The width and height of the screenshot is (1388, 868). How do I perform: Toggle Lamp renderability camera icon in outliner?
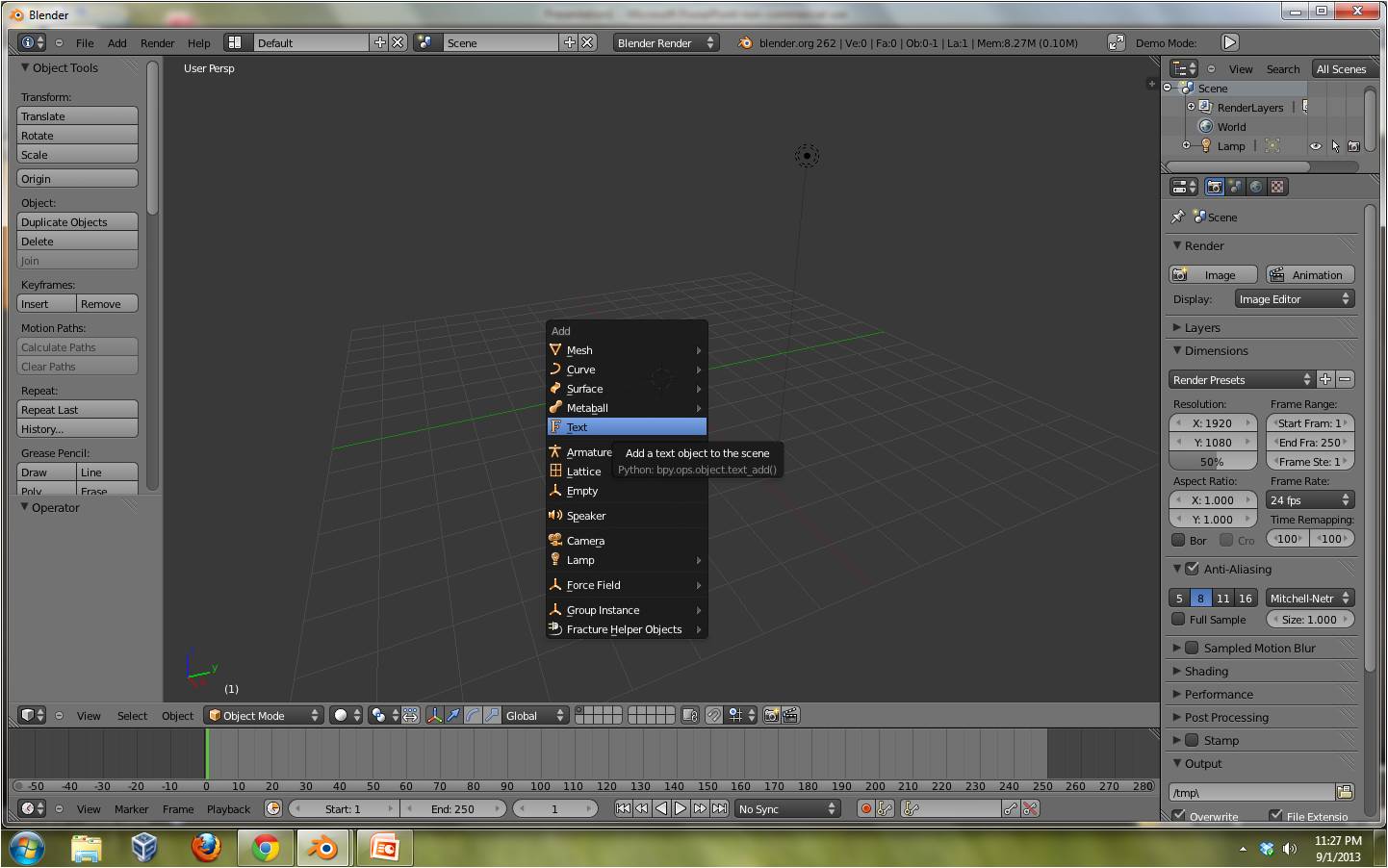coord(1353,146)
